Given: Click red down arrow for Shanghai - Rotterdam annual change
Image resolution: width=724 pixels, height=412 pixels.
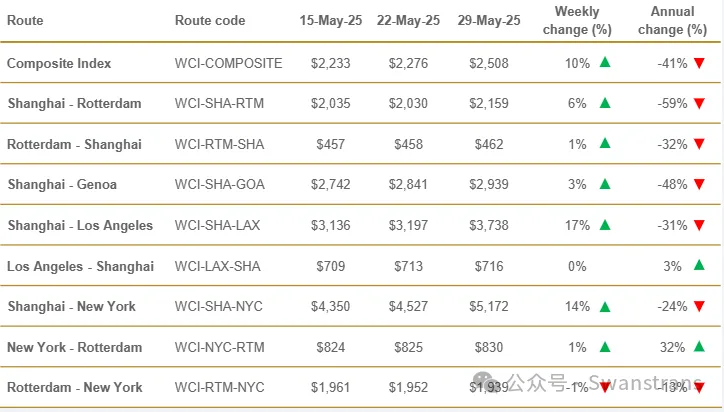Looking at the screenshot, I should [x=699, y=103].
